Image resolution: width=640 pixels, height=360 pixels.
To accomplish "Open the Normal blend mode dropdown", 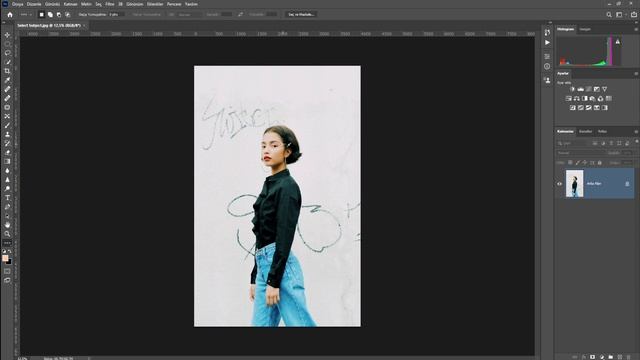I will (581, 153).
